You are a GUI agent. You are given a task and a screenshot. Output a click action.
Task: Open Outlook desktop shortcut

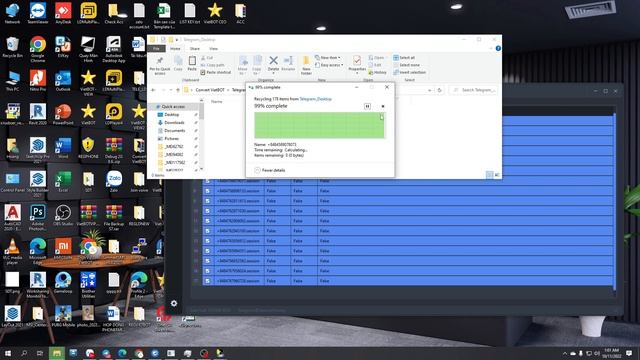click(x=63, y=81)
